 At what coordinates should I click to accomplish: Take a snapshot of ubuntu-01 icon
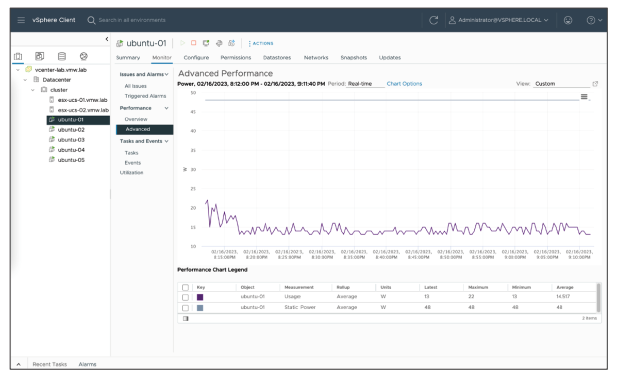[x=232, y=43]
